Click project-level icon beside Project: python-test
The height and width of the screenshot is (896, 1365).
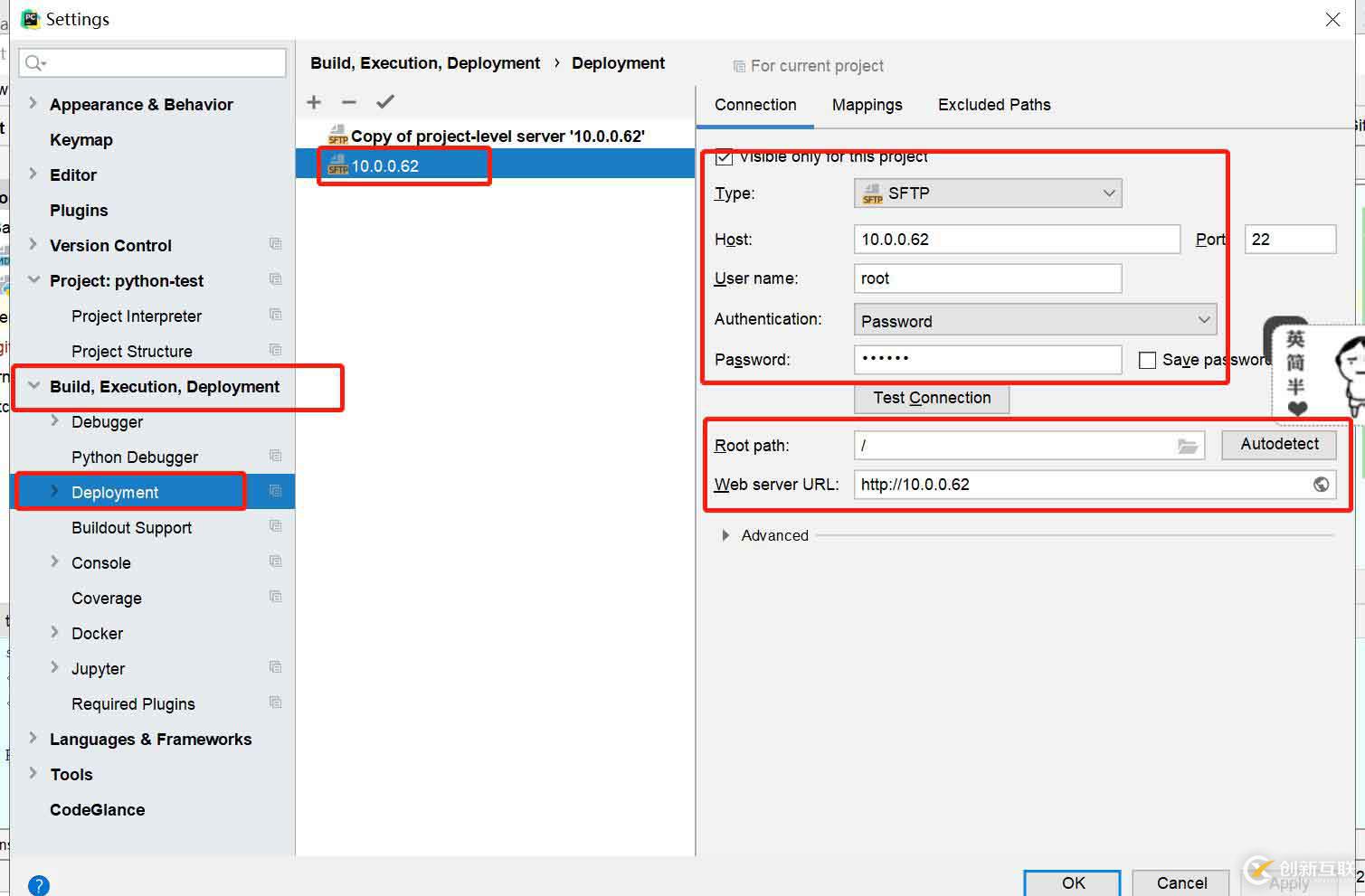coord(276,279)
